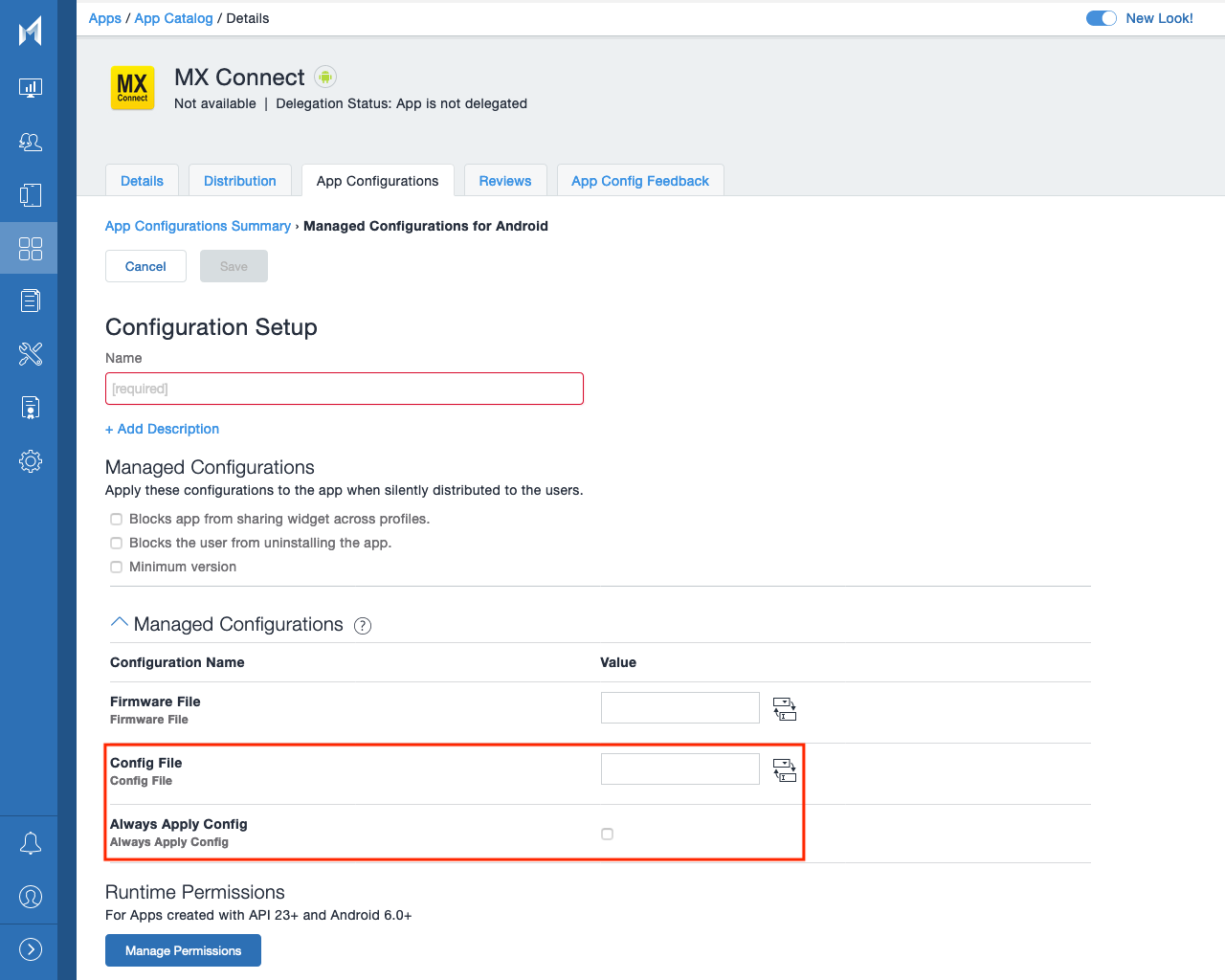Viewport: 1225px width, 980px height.
Task: Open the devices icon in sidebar
Action: point(30,195)
